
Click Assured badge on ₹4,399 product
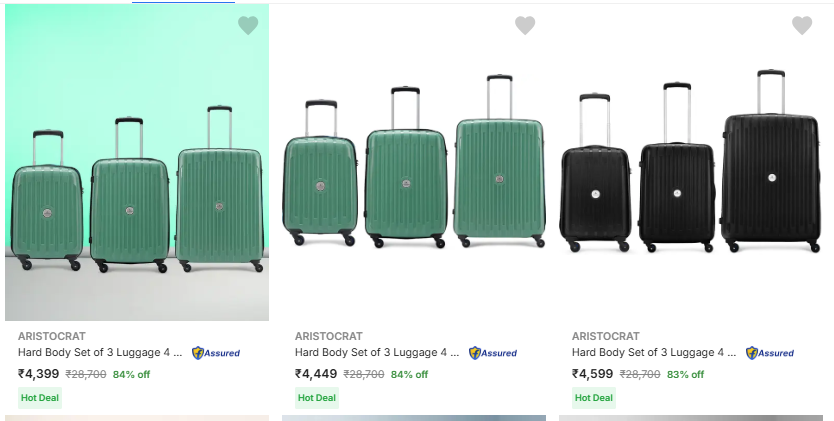216,353
